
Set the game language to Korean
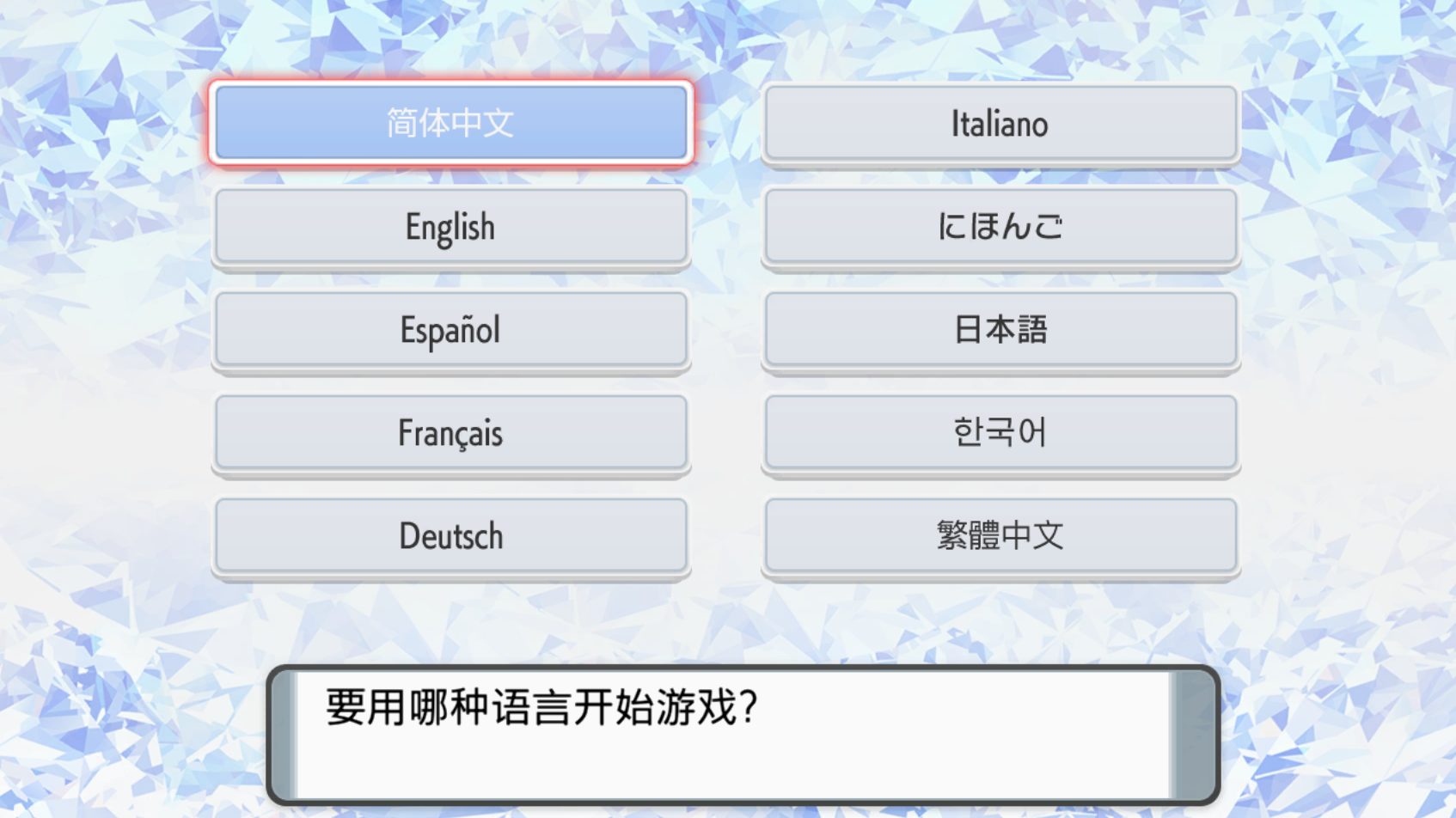point(1000,433)
